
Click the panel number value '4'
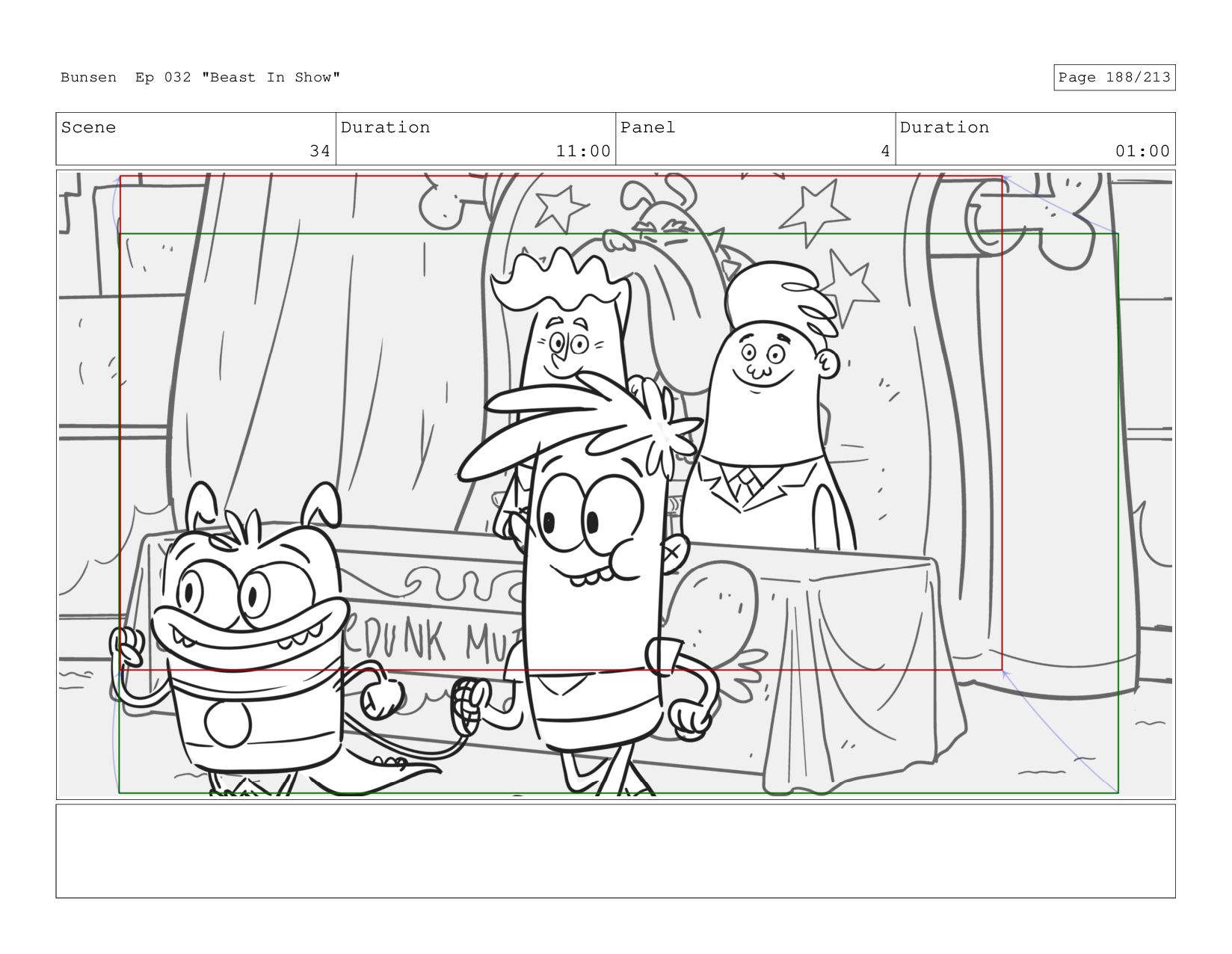885,151
